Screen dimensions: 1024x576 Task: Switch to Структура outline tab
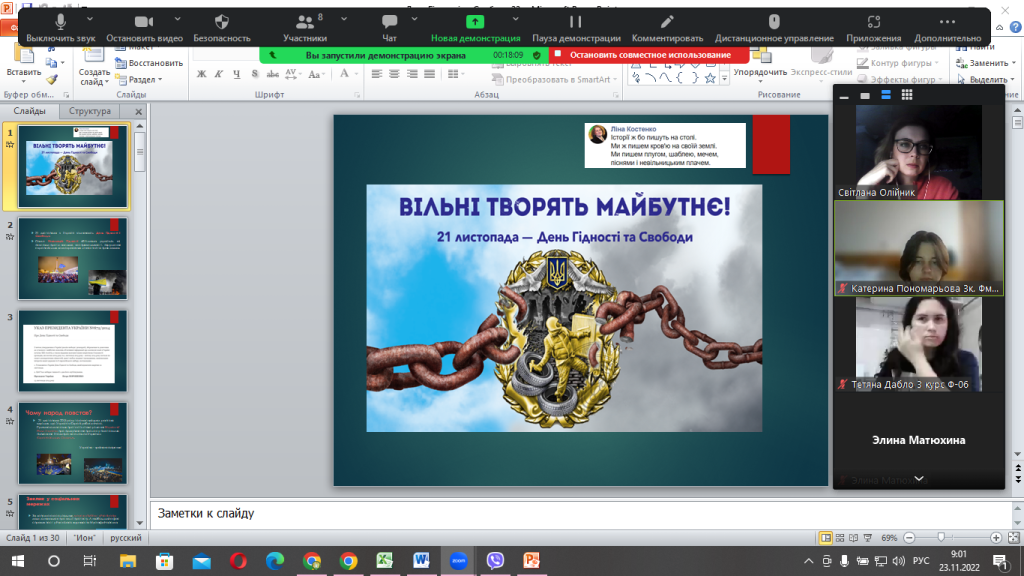[90, 111]
